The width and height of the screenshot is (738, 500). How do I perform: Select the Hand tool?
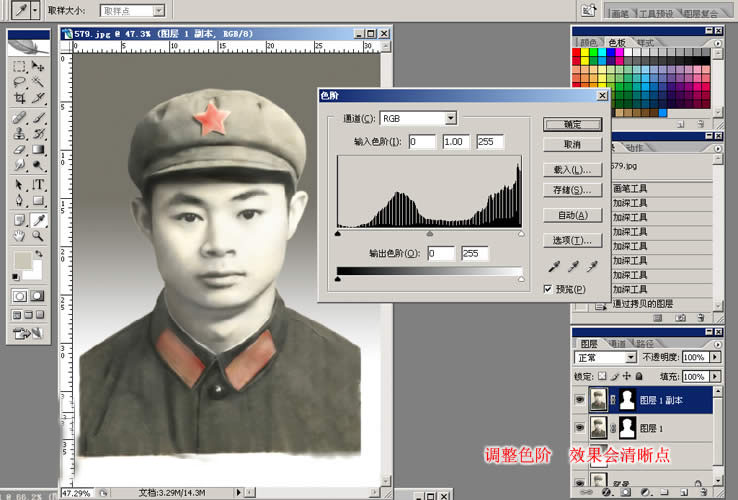tap(19, 236)
